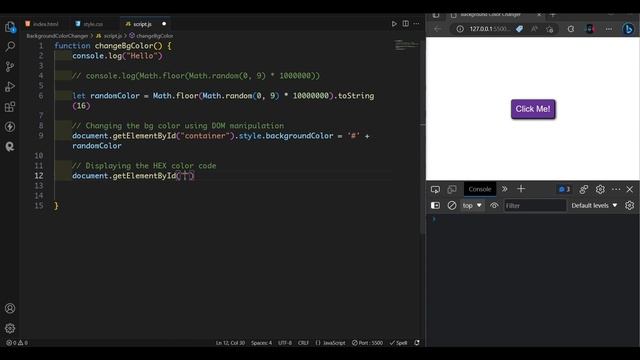Add this page to favorites
This screenshot has height=360, width=640.
pyautogui.click(x=550, y=29)
